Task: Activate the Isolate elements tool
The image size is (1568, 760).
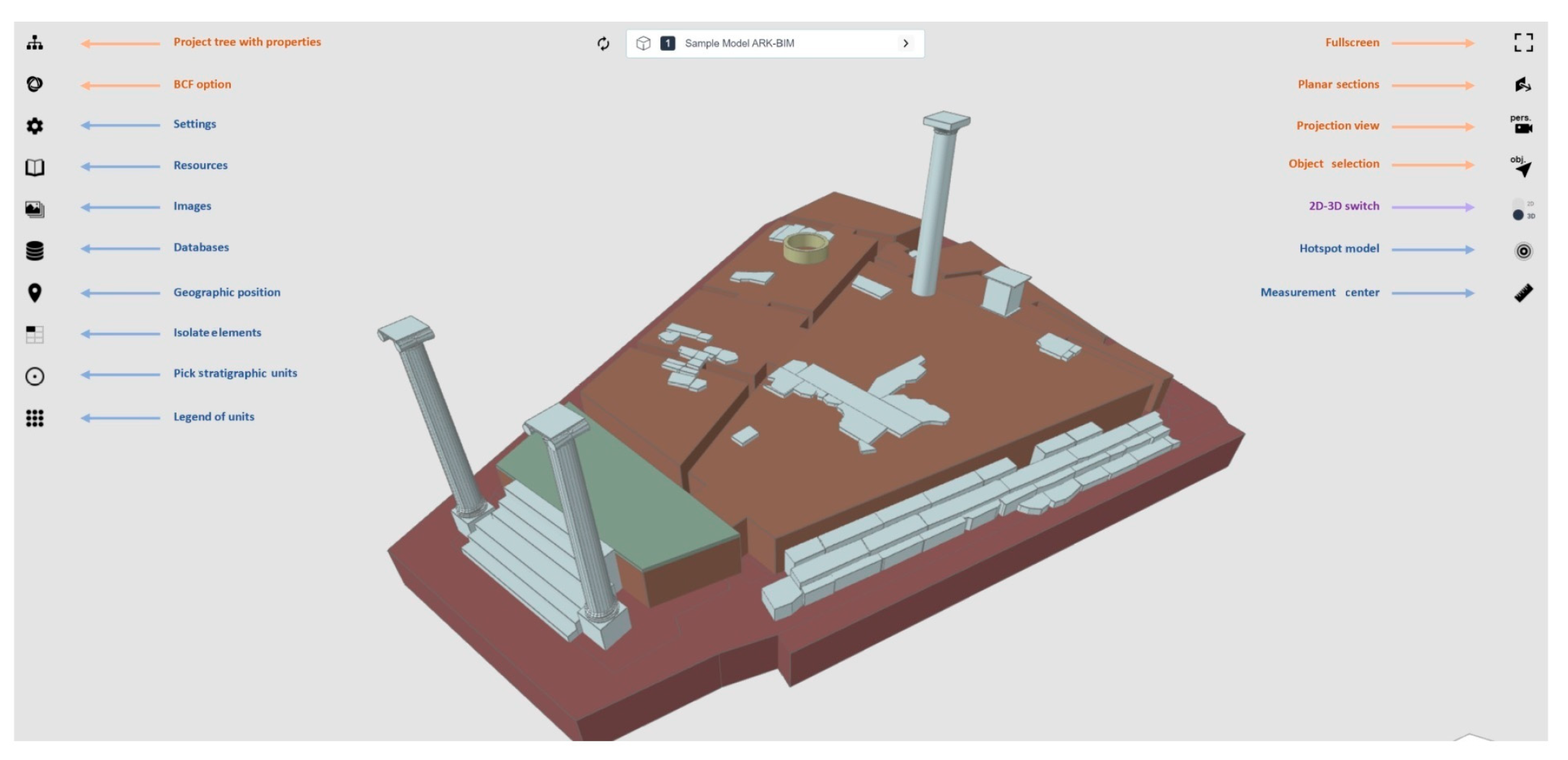Action: click(35, 334)
